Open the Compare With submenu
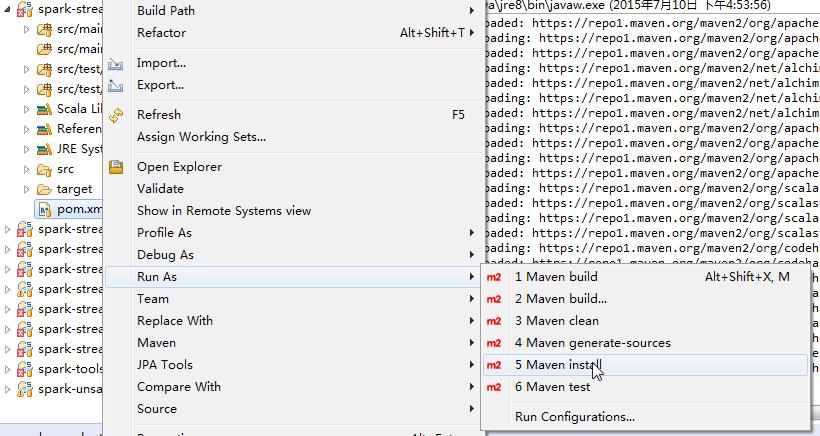This screenshot has width=820, height=436. pos(178,387)
